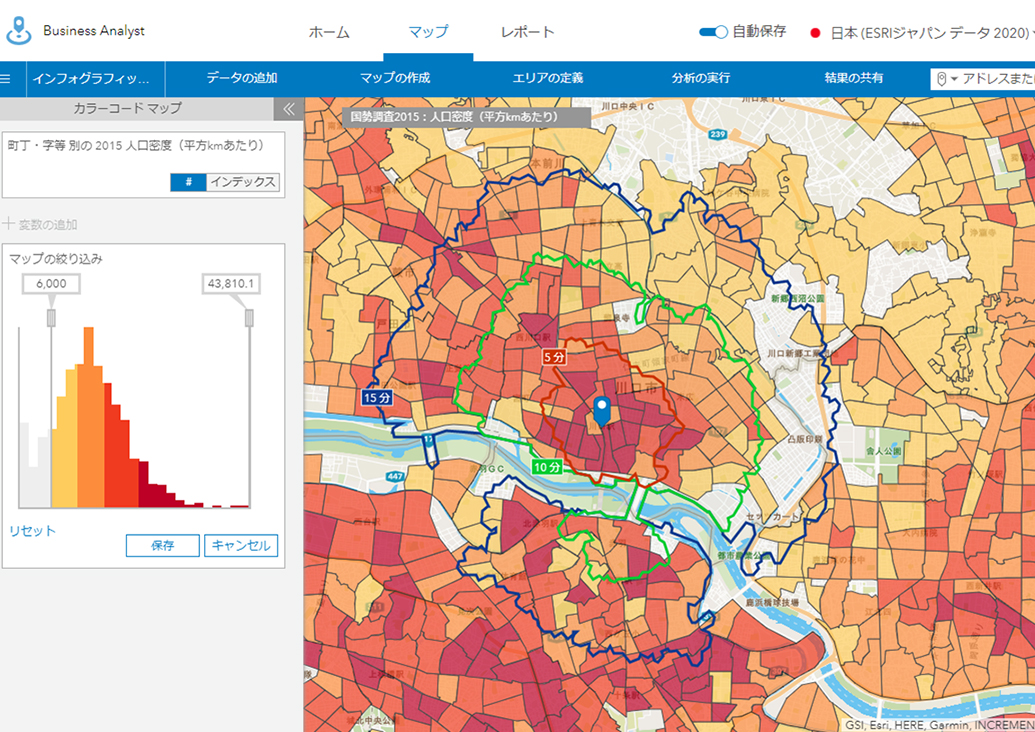Screen dimensions: 1035x732
Task: Click the 43,810.1 maximum value box
Action: click(x=231, y=284)
